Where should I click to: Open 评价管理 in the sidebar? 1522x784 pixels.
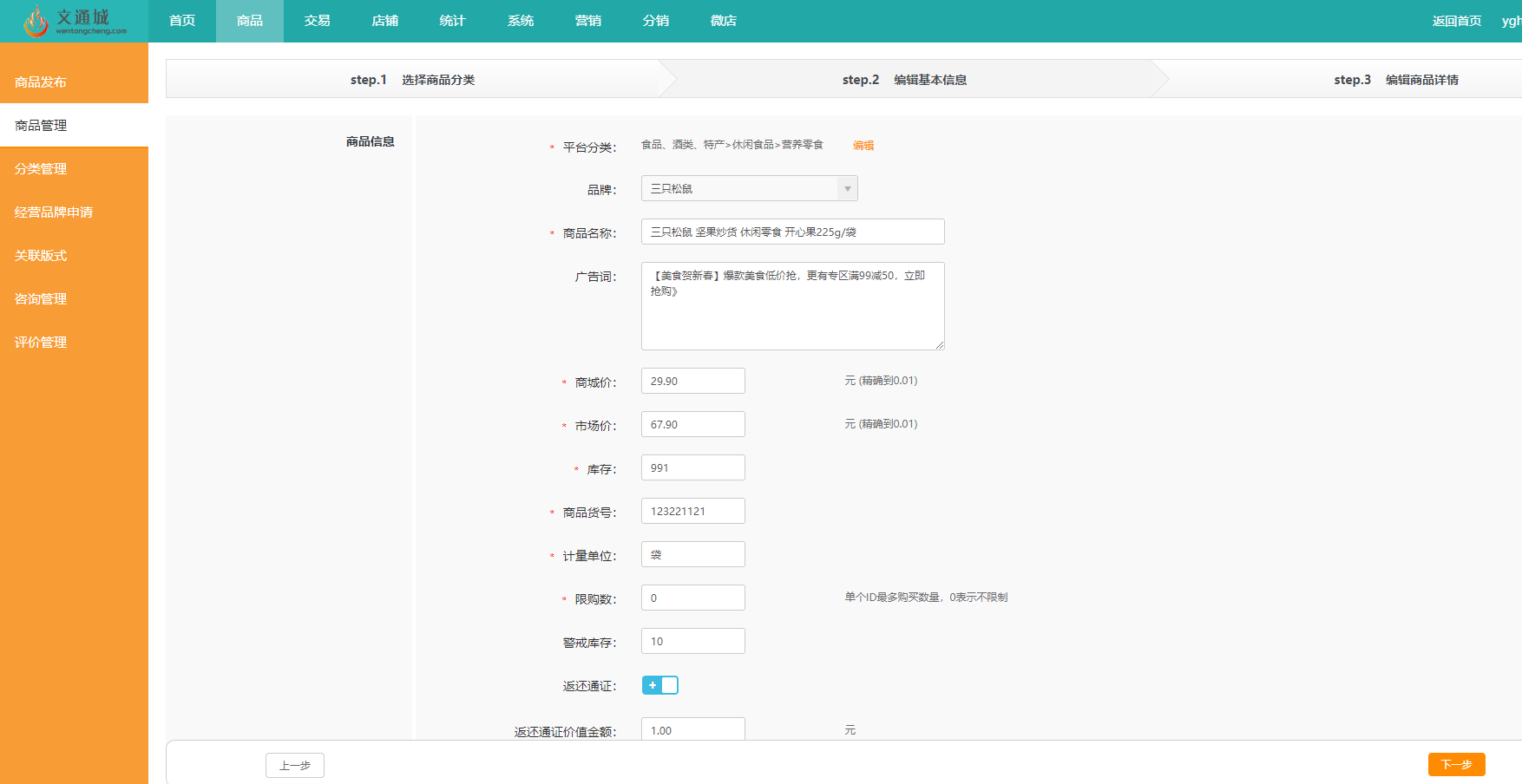pyautogui.click(x=74, y=342)
